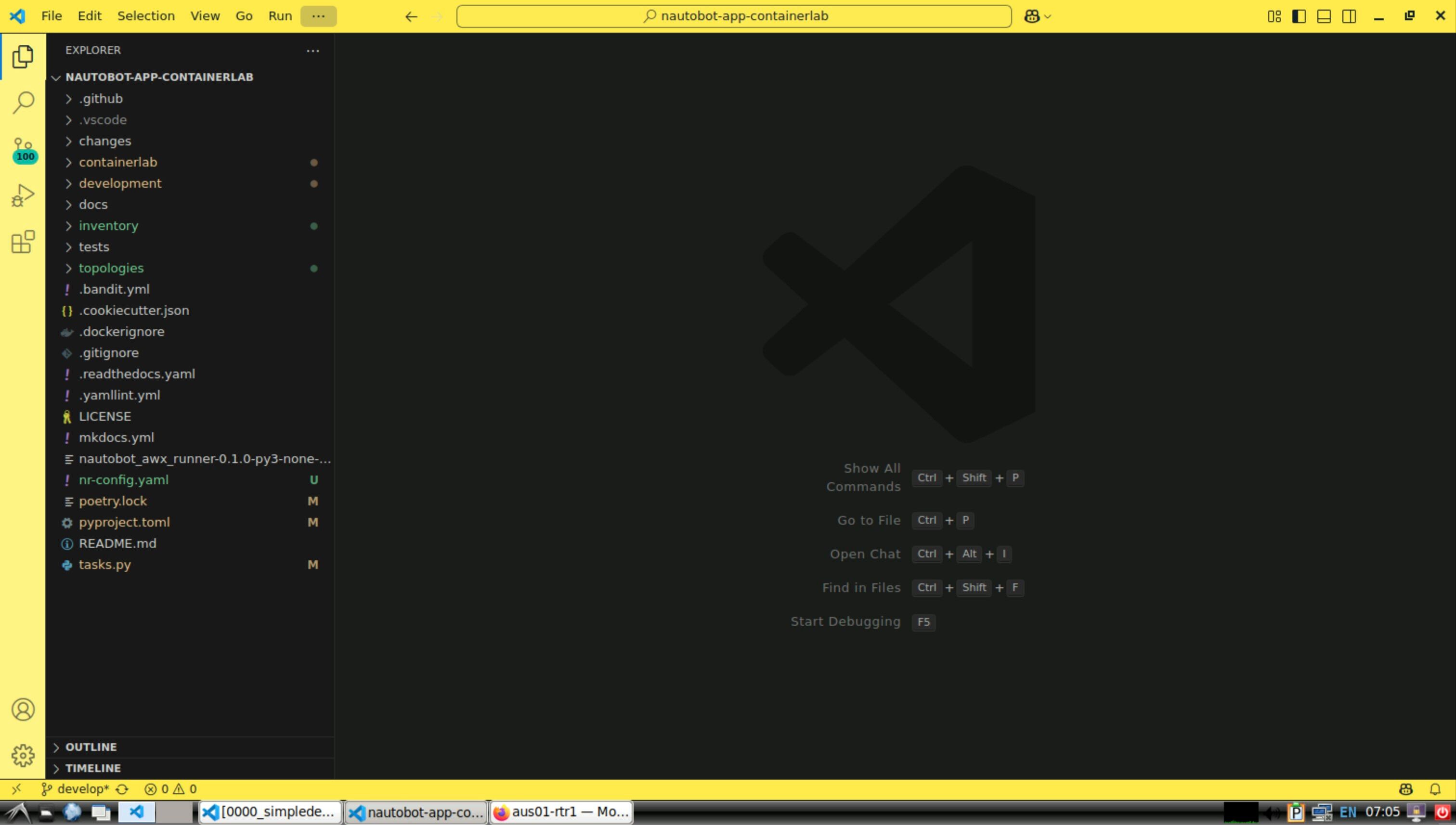
Task: Open the Run and Debug view
Action: [x=23, y=195]
